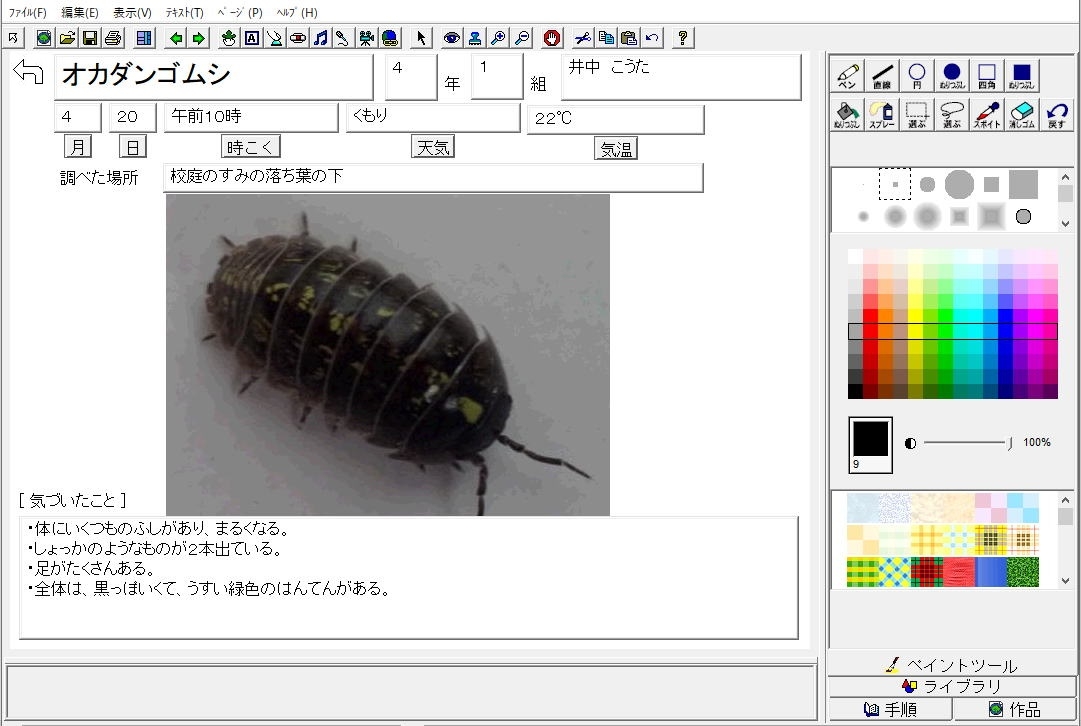1081x726 pixels.
Task: Select the large round brush shape
Action: pyautogui.click(x=958, y=184)
